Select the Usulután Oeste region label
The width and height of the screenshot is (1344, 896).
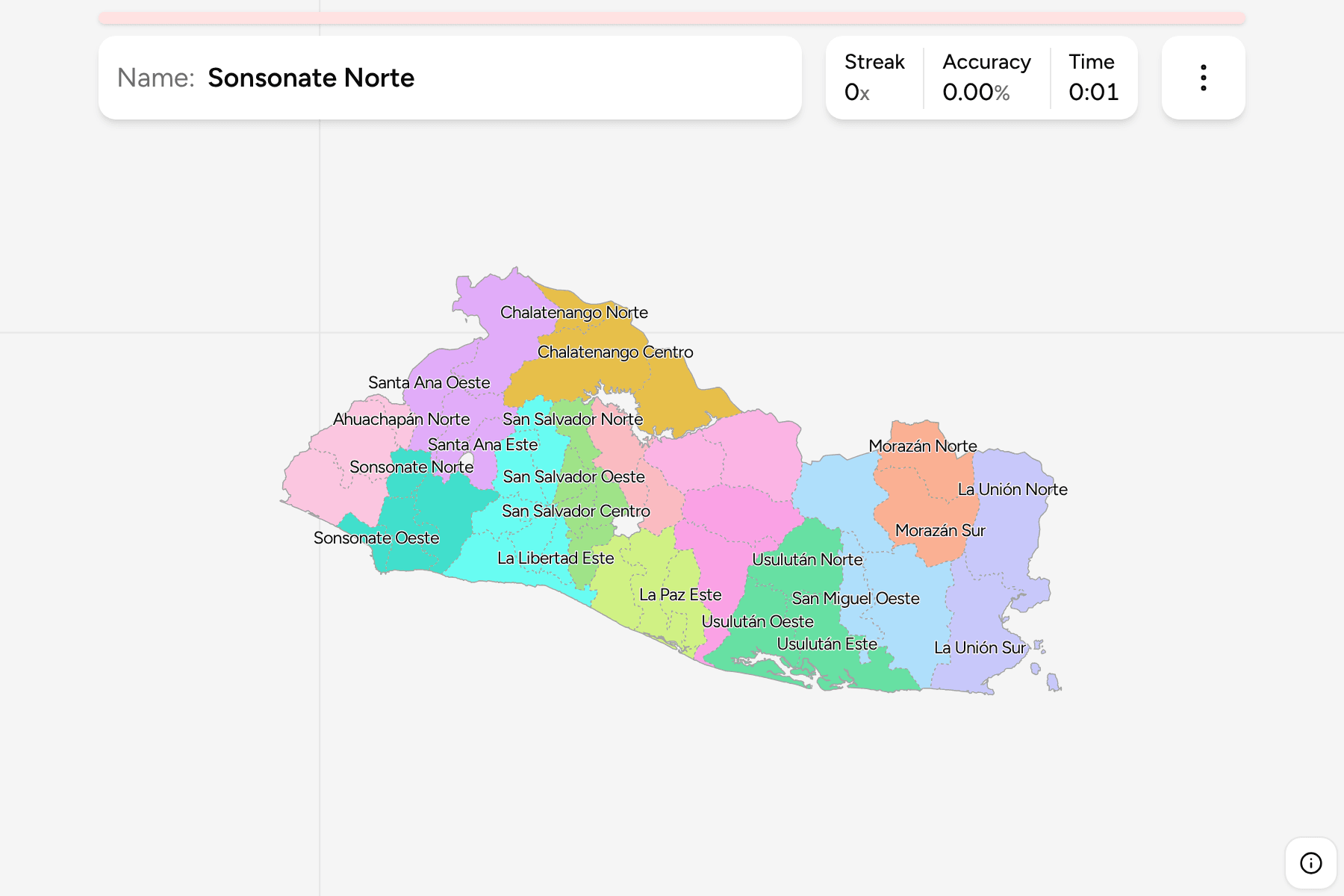757,621
